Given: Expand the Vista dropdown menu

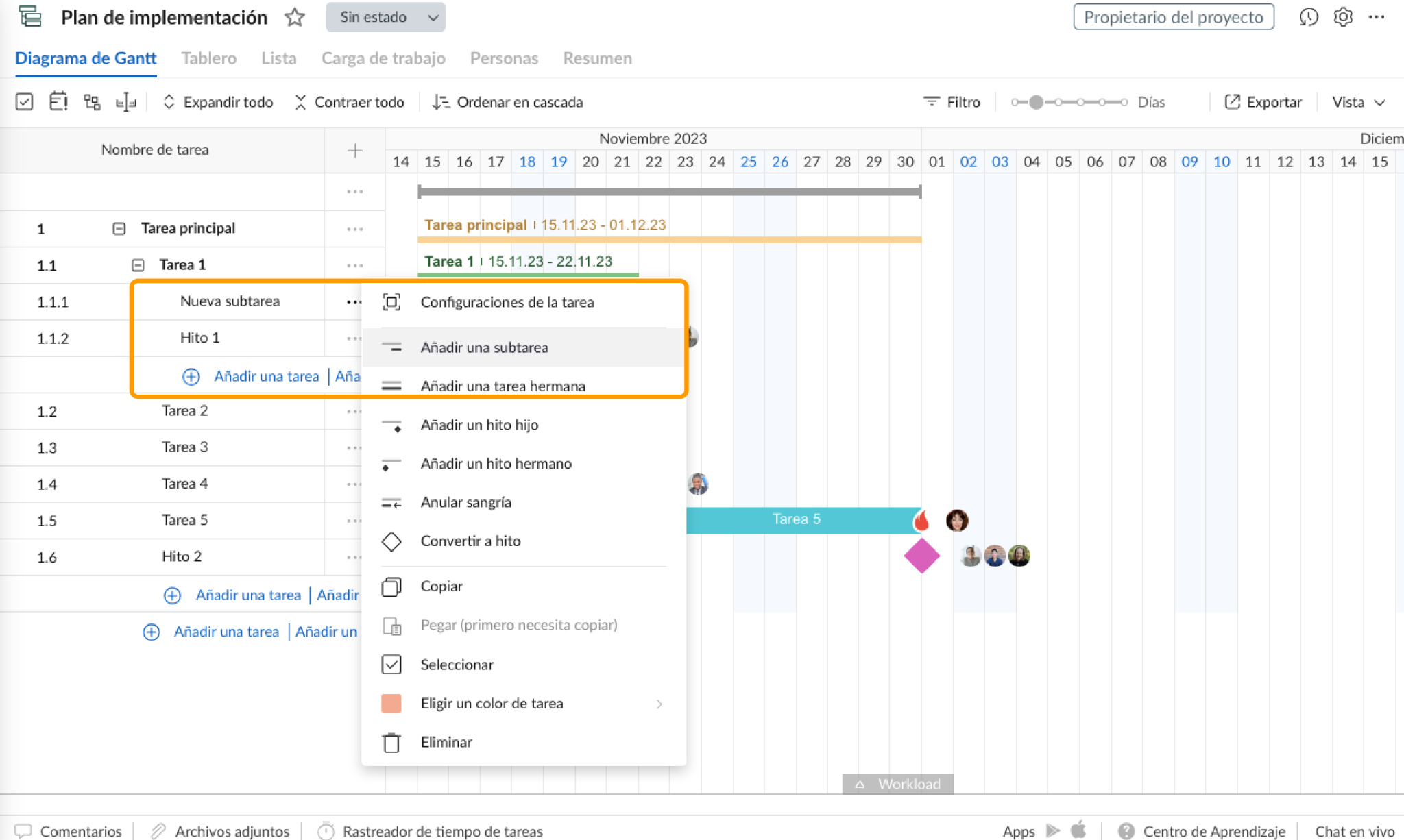Looking at the screenshot, I should point(1359,102).
